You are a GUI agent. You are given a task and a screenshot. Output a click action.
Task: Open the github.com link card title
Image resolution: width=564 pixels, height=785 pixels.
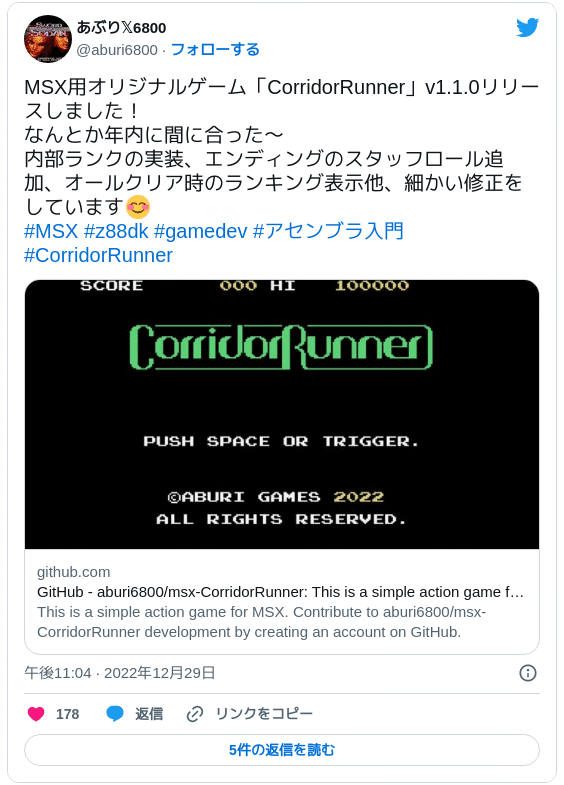pyautogui.click(x=280, y=592)
